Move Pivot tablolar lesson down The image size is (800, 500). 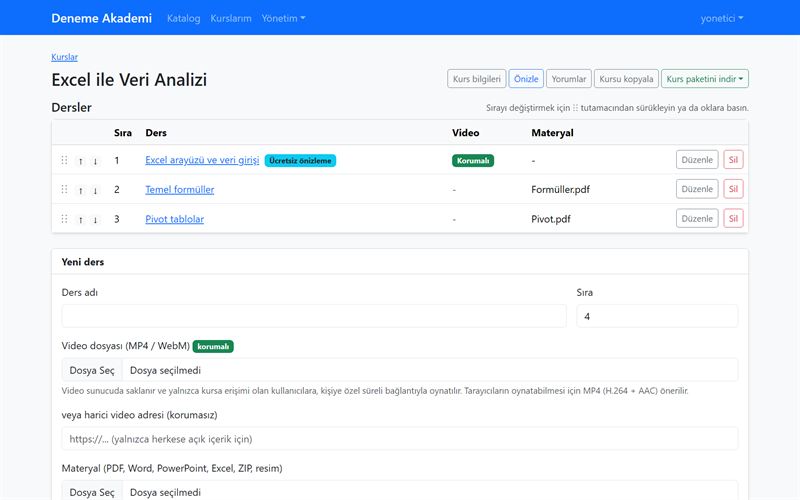click(x=95, y=220)
